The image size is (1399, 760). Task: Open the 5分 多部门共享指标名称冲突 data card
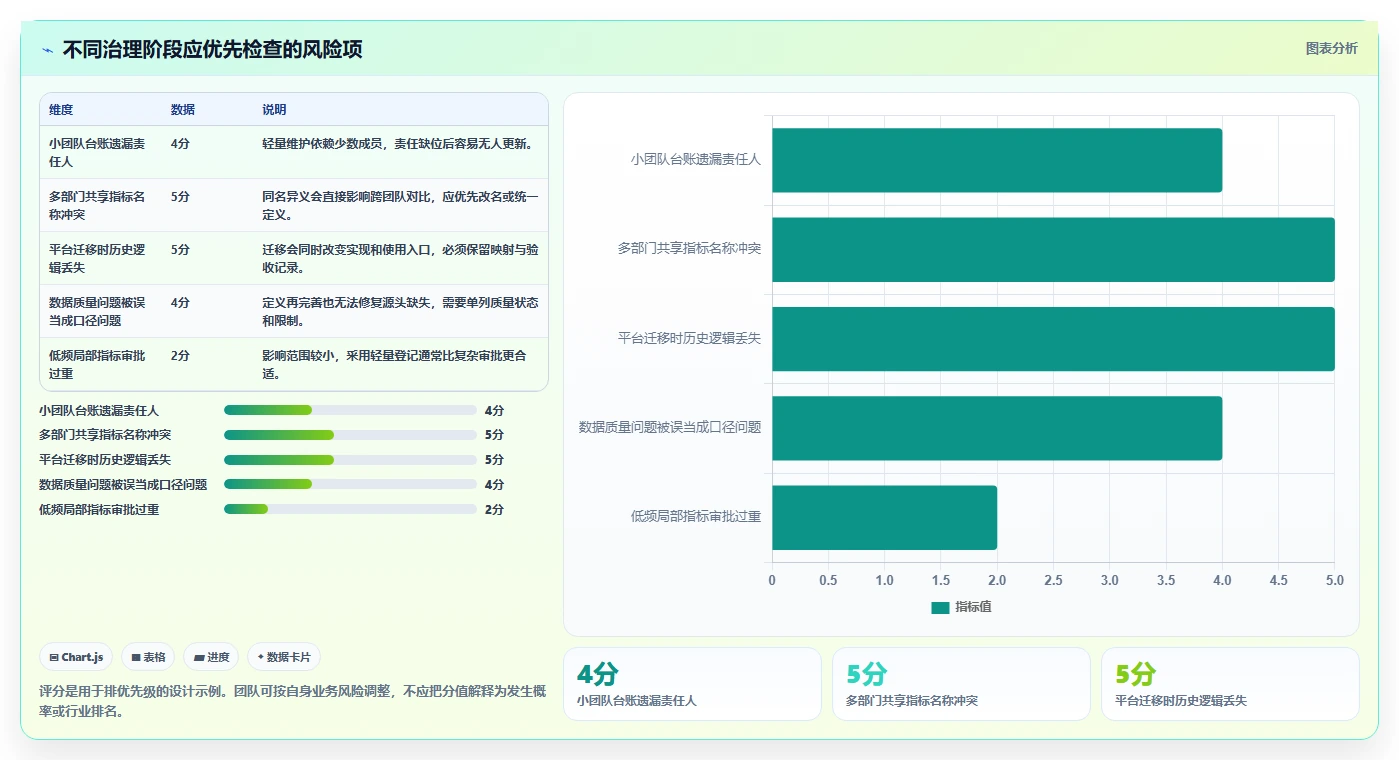[x=961, y=684]
